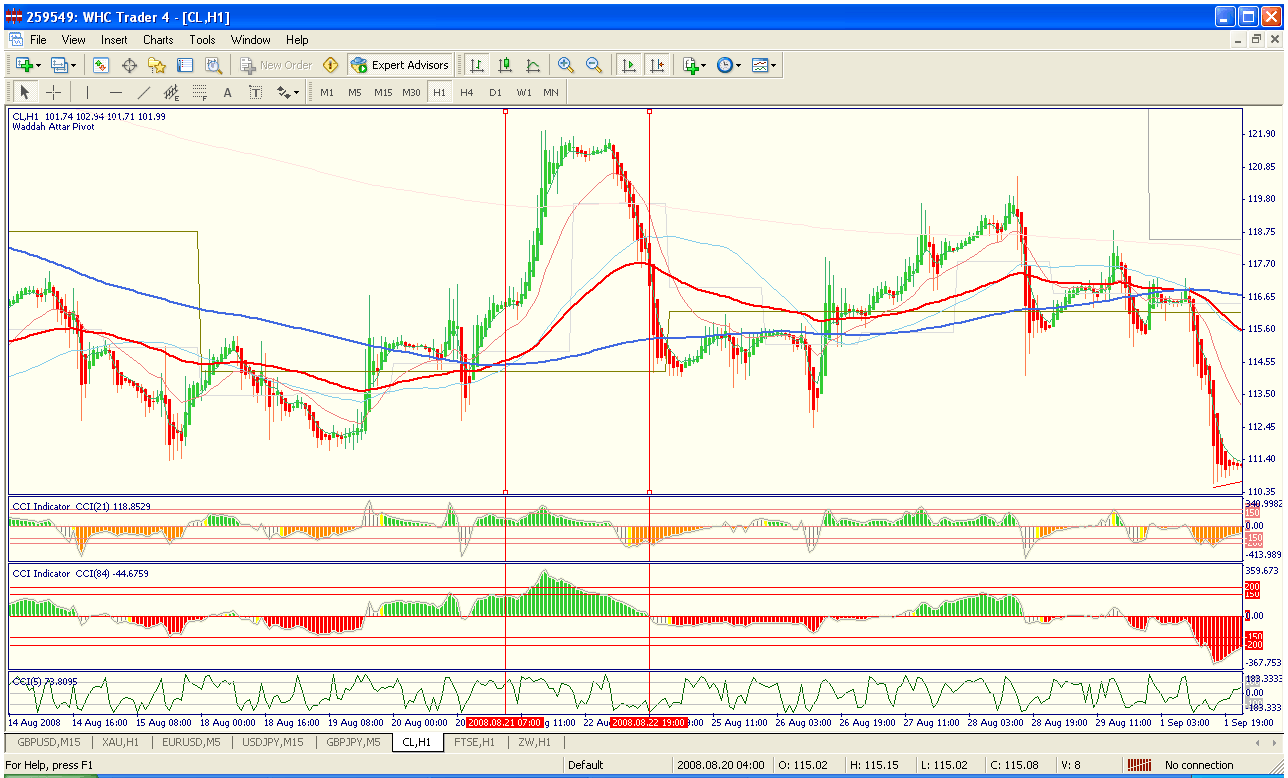
Task: Click the Default profile in status bar
Action: [x=585, y=765]
